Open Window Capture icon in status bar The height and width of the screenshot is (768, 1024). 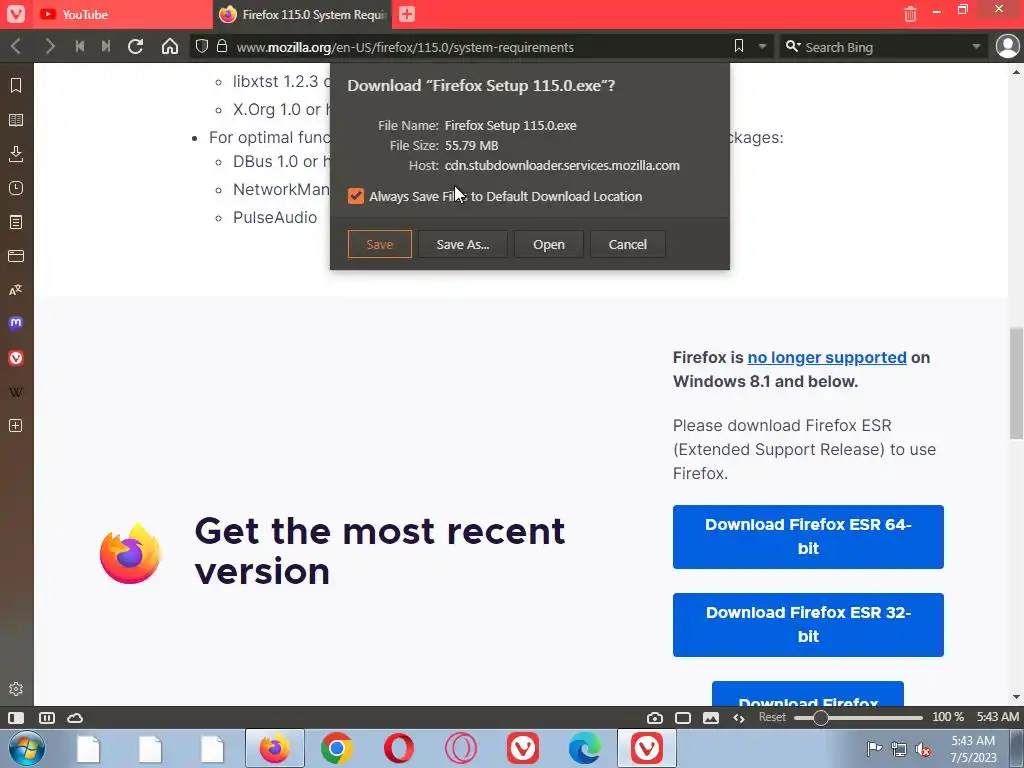pos(683,718)
